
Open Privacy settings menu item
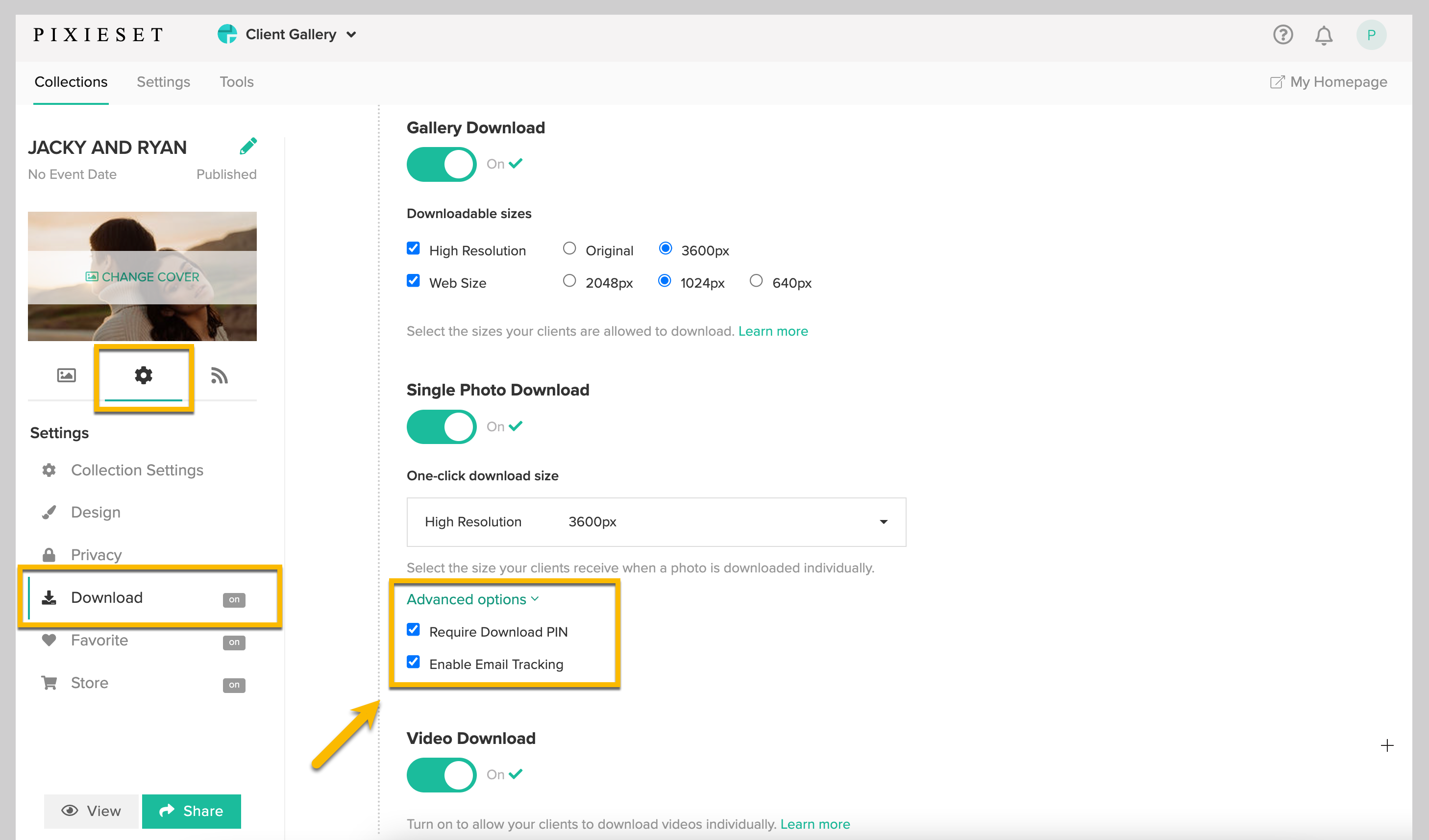tap(96, 554)
